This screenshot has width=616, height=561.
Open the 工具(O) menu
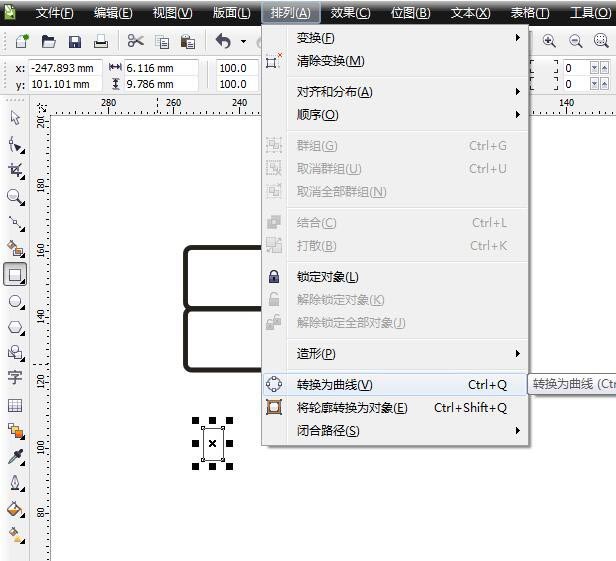pyautogui.click(x=590, y=13)
